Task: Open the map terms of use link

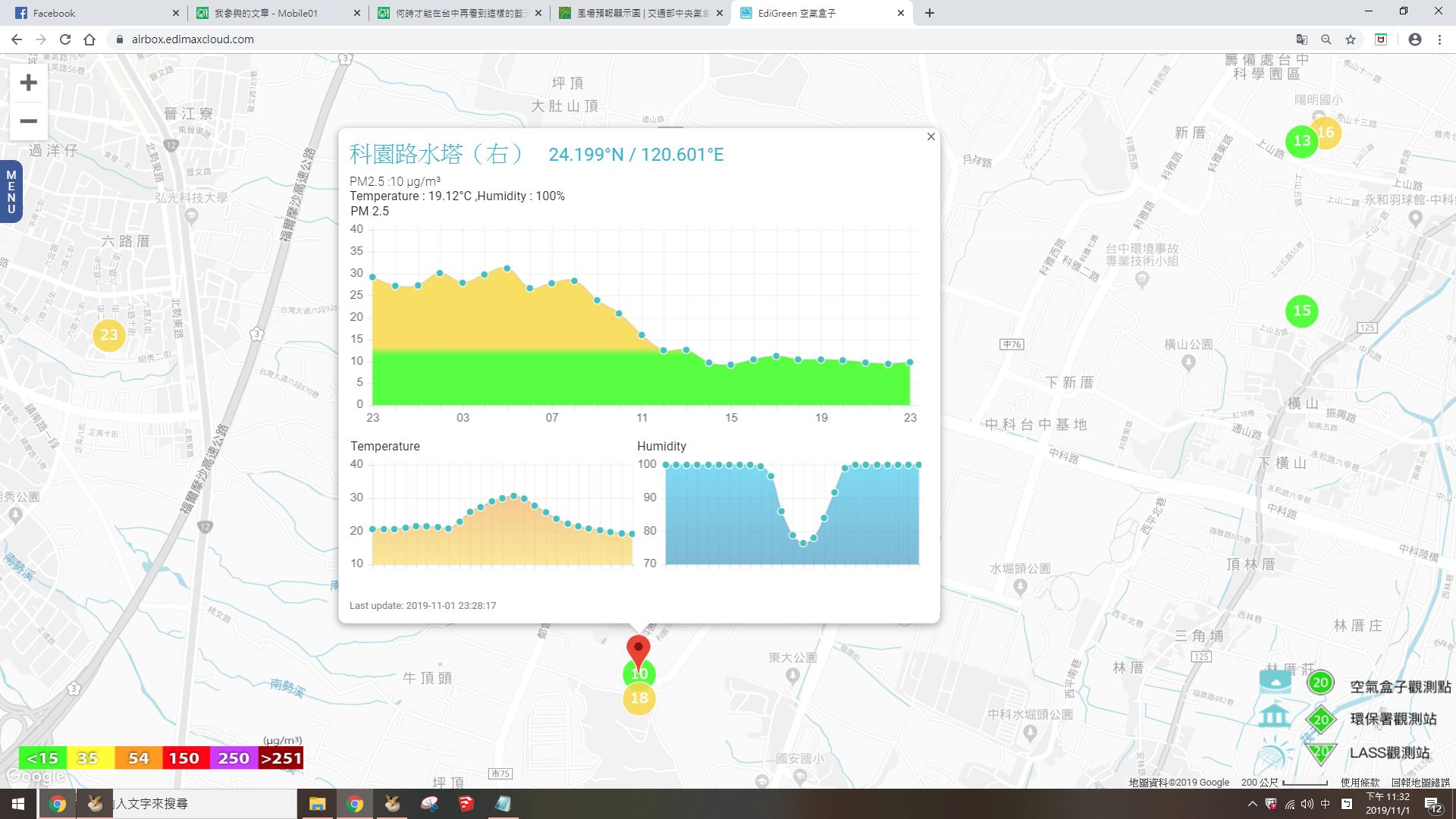Action: (1360, 783)
